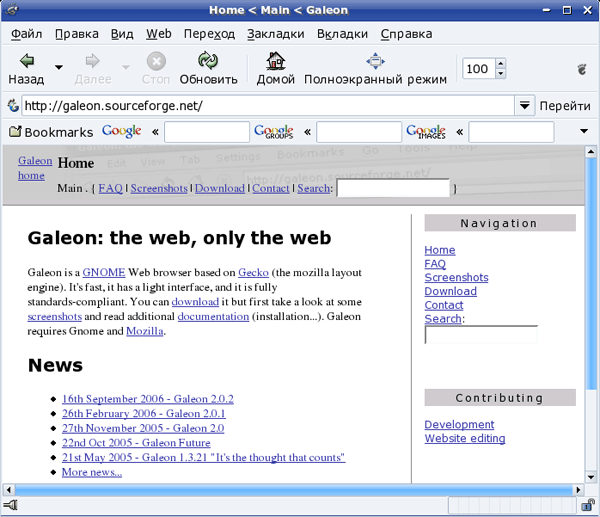Click the Galeon footprint throbber icon
Image resolution: width=600 pixels, height=517 pixels.
(582, 69)
